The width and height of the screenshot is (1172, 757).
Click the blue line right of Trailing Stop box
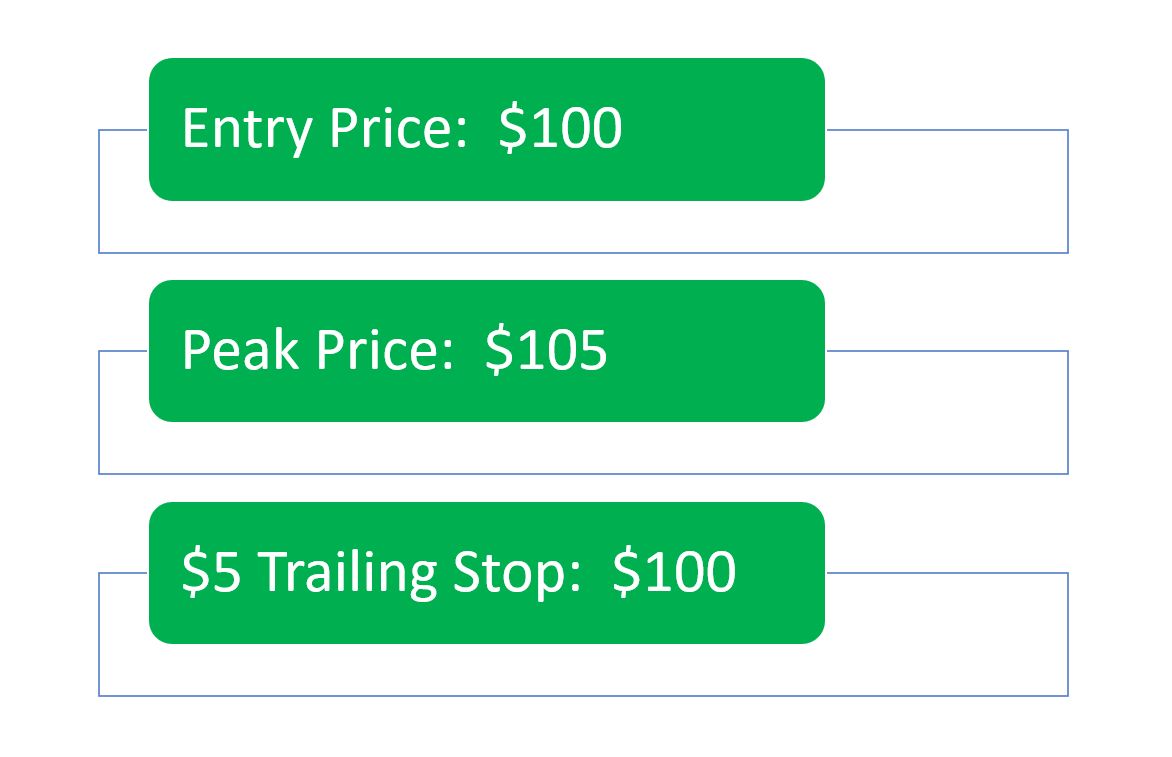tap(945, 573)
